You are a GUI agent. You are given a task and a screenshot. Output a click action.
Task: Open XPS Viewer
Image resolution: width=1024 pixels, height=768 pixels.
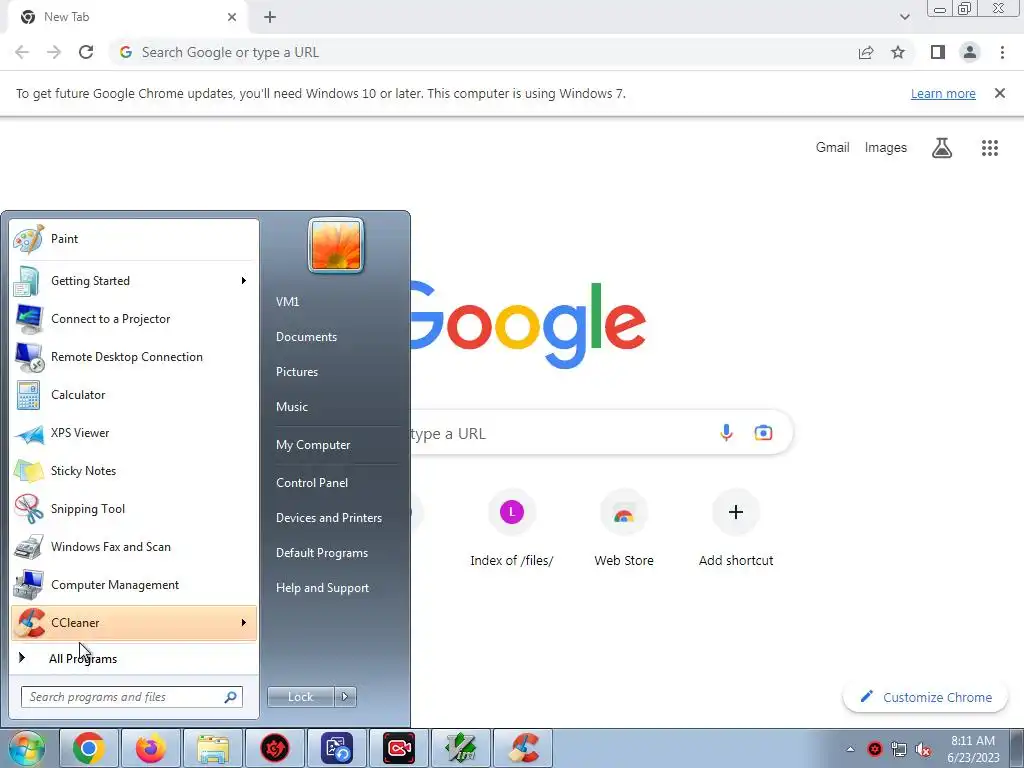[x=135, y=432]
